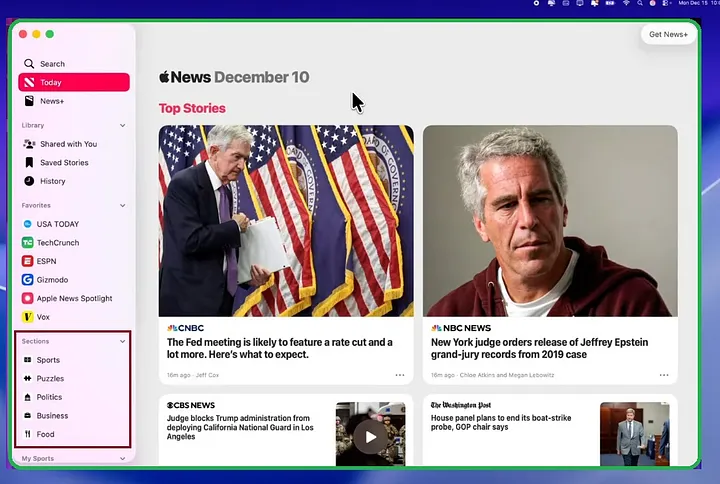Click the Spotlight search icon in menu bar
720x484 pixels.
coord(640,3)
